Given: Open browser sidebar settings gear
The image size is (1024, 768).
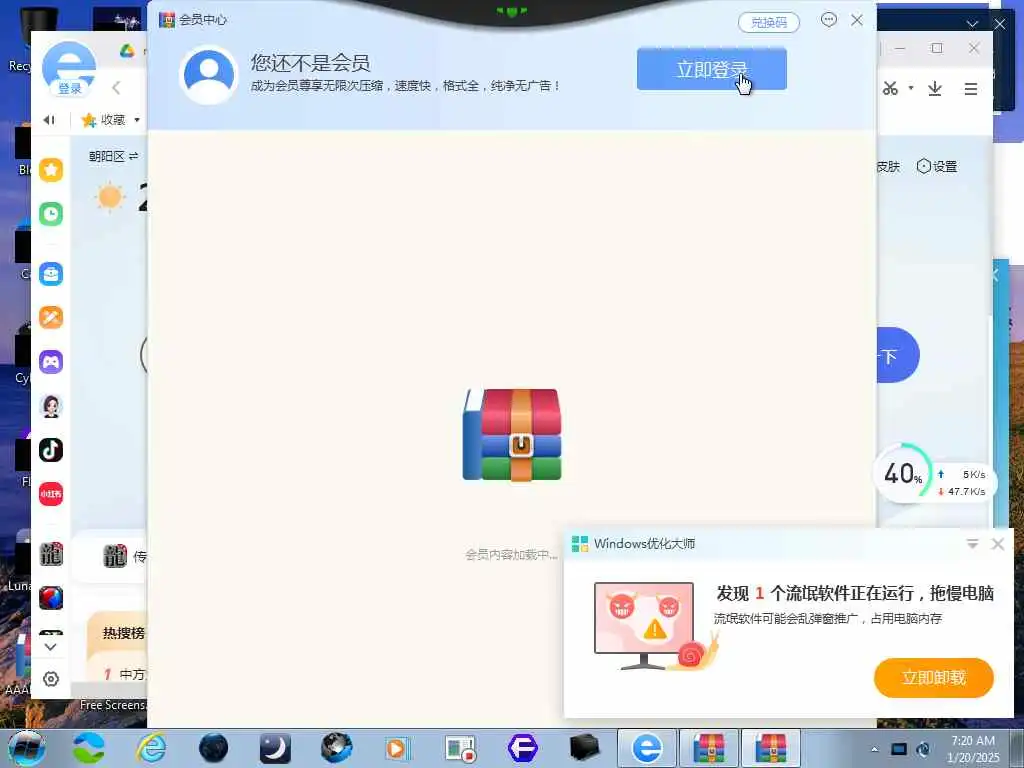Looking at the screenshot, I should pyautogui.click(x=51, y=679).
